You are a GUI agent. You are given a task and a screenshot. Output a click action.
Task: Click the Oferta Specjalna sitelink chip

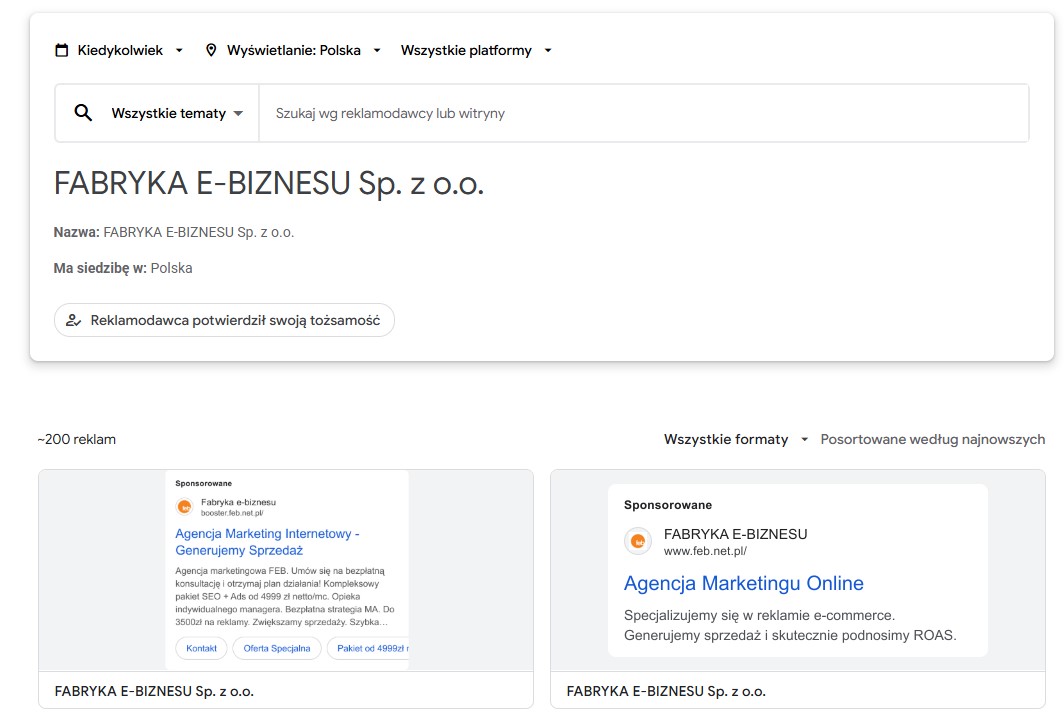pos(277,648)
